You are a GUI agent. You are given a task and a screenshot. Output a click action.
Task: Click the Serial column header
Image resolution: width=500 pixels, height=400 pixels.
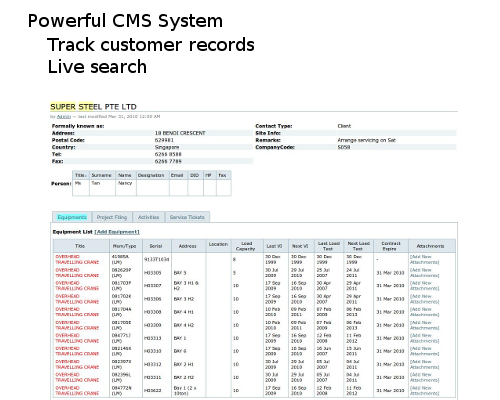(156, 246)
